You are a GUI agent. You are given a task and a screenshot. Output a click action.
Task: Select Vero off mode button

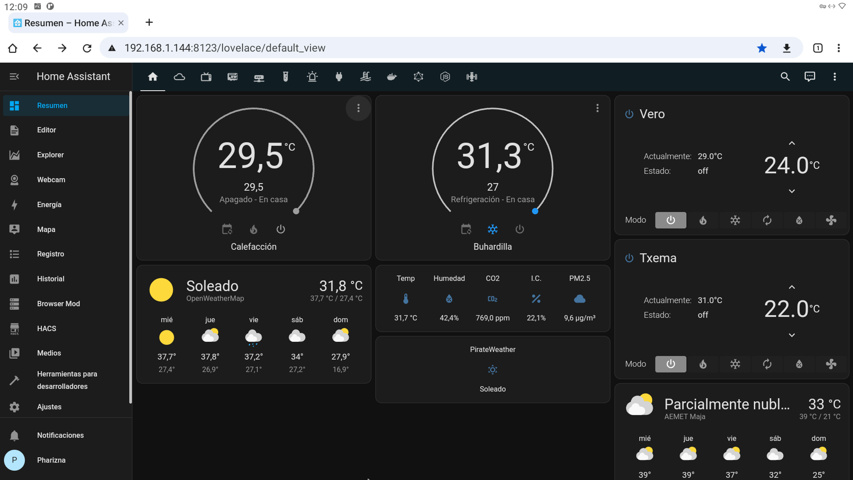coord(670,220)
